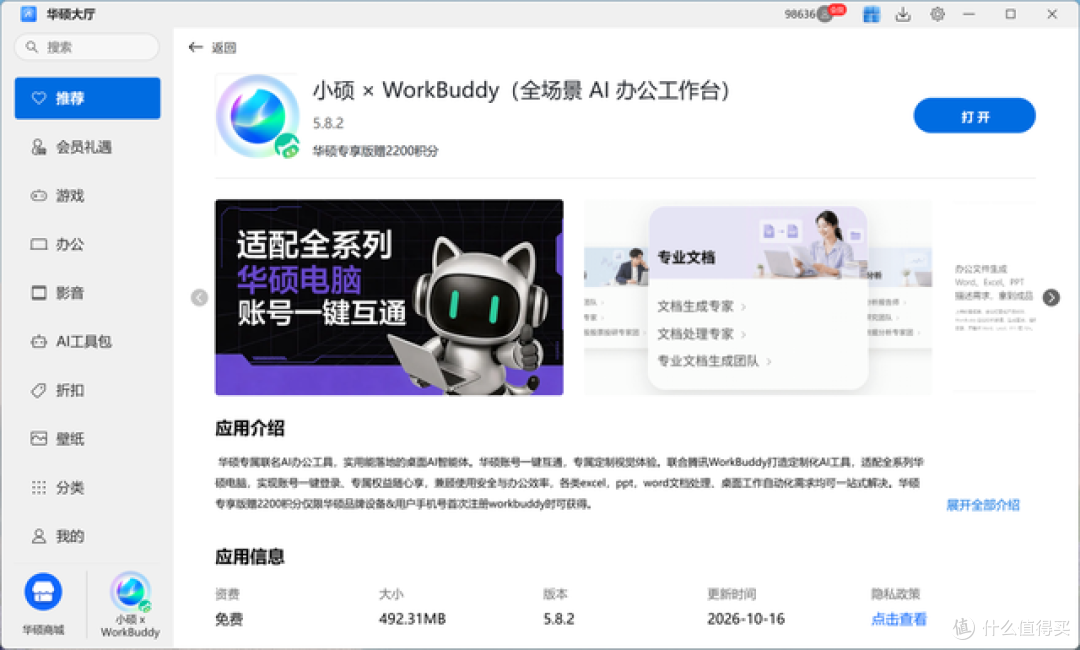Click the 应用介绍 heading

[250, 428]
